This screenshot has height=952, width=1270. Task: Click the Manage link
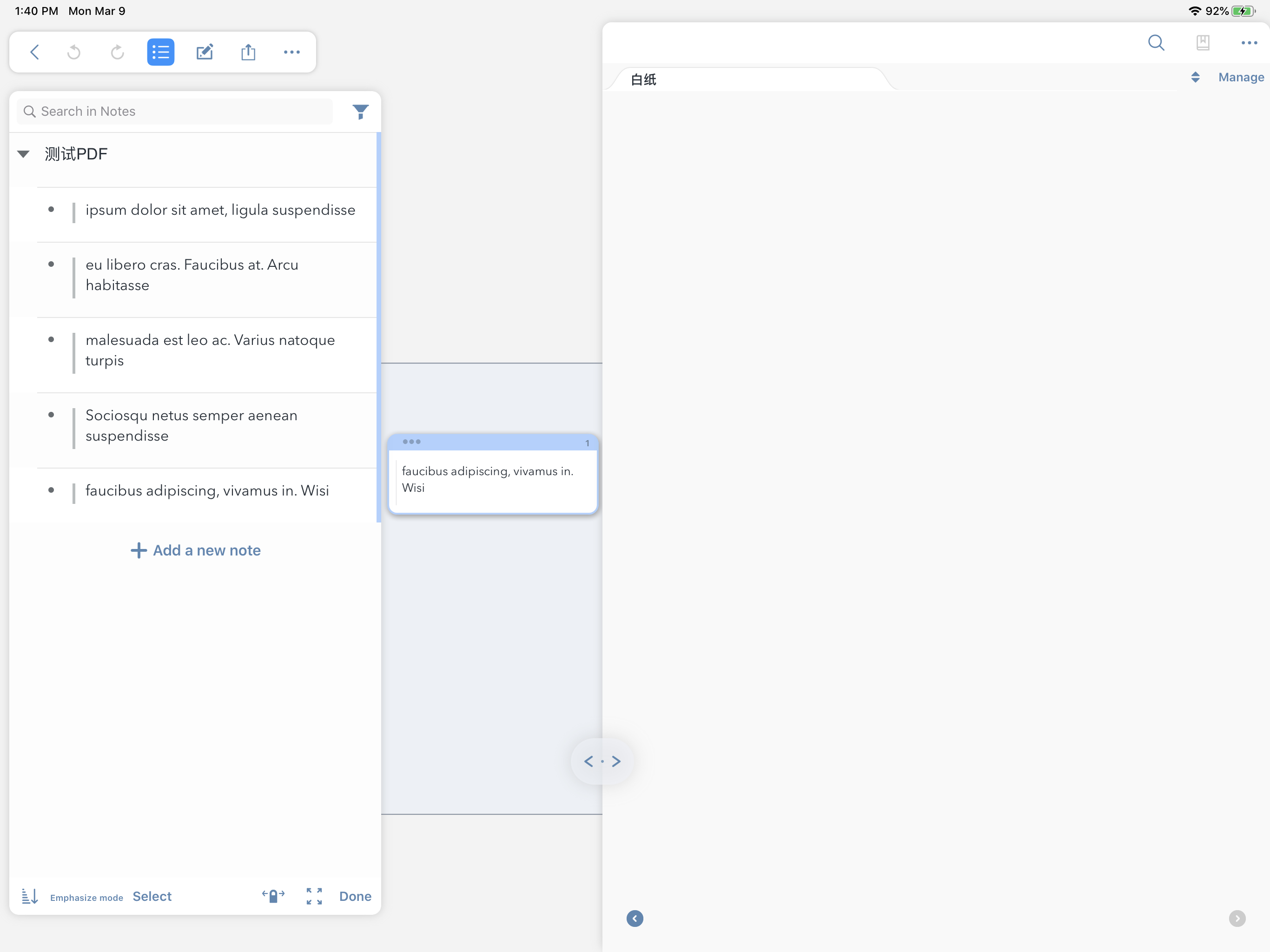pos(1241,77)
